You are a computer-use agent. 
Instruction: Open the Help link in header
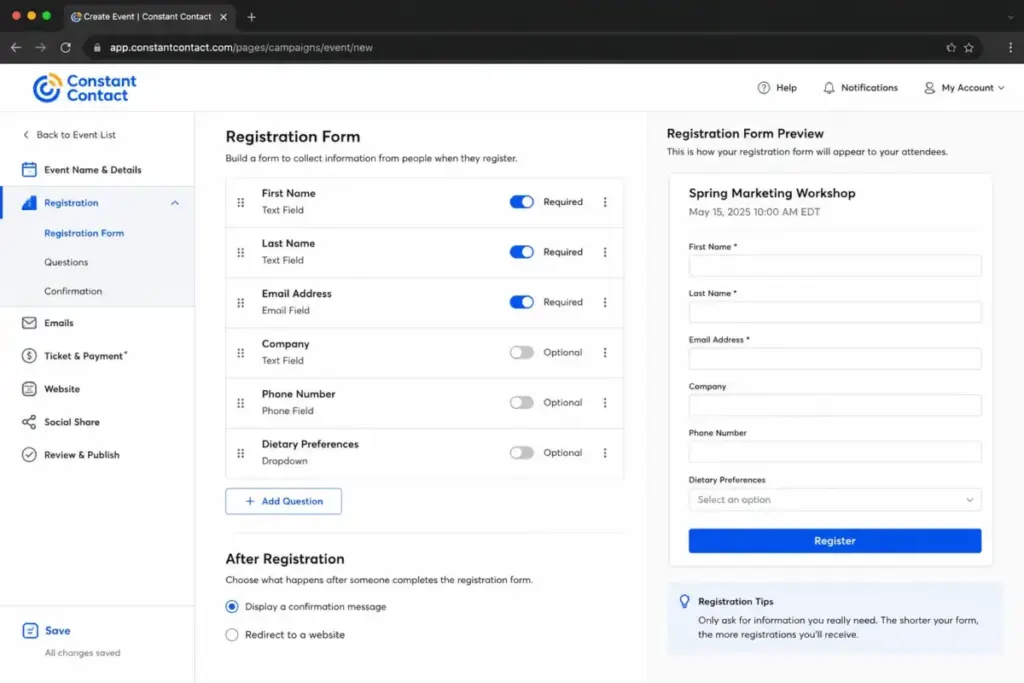click(x=786, y=87)
